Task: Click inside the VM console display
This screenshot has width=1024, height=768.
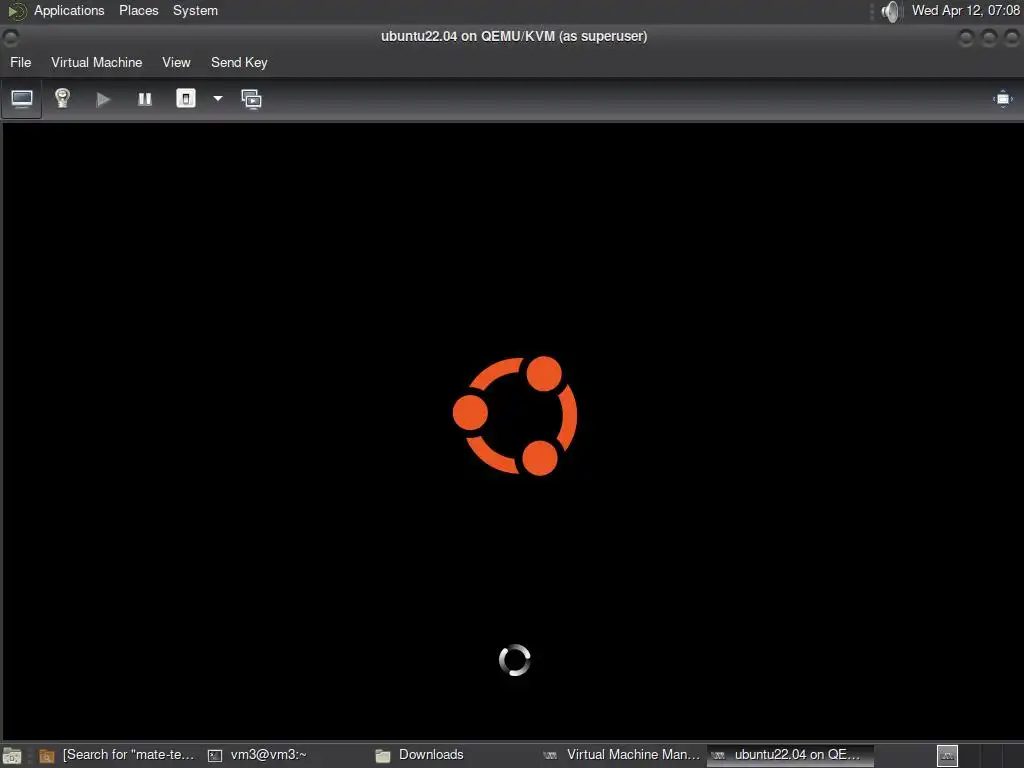Action: tap(513, 432)
